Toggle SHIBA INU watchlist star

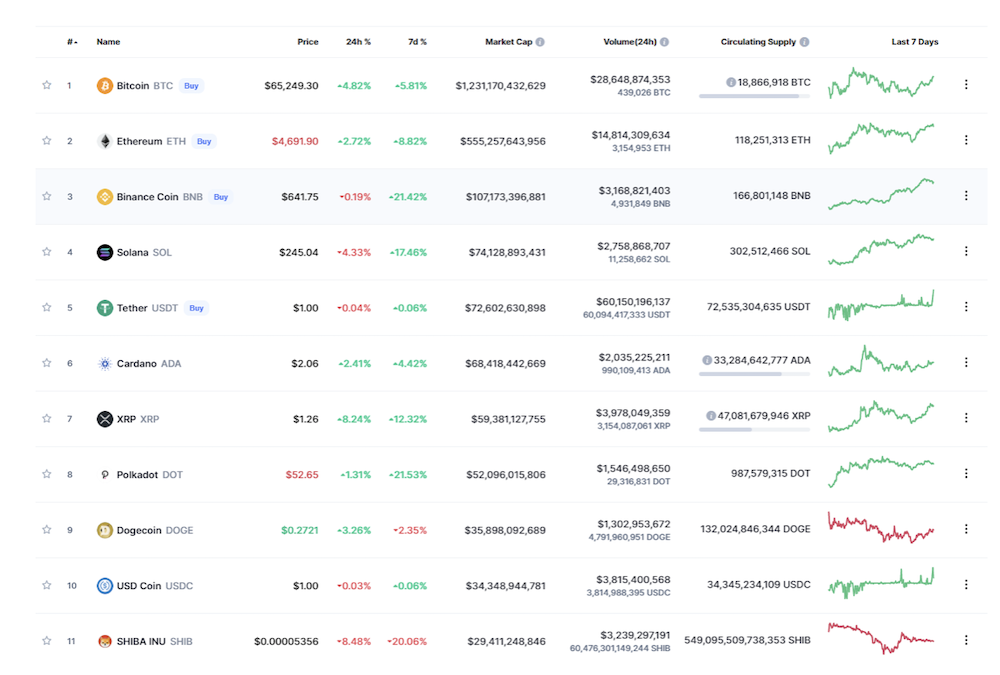(x=47, y=641)
